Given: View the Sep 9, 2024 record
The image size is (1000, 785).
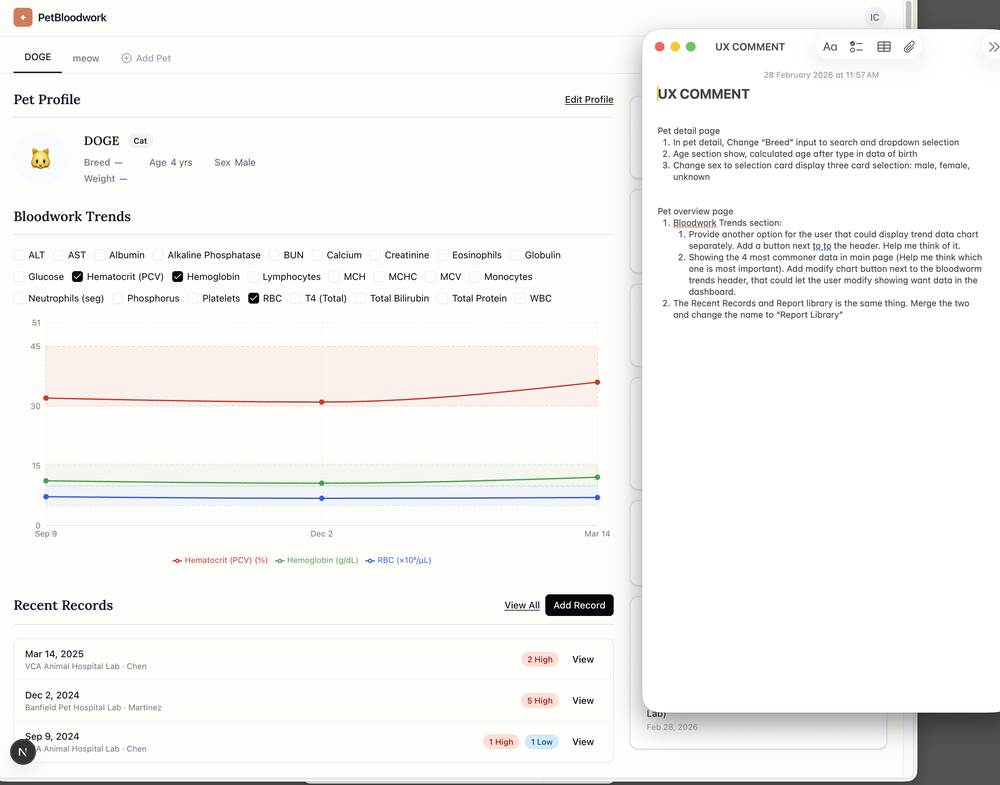Looking at the screenshot, I should [583, 742].
